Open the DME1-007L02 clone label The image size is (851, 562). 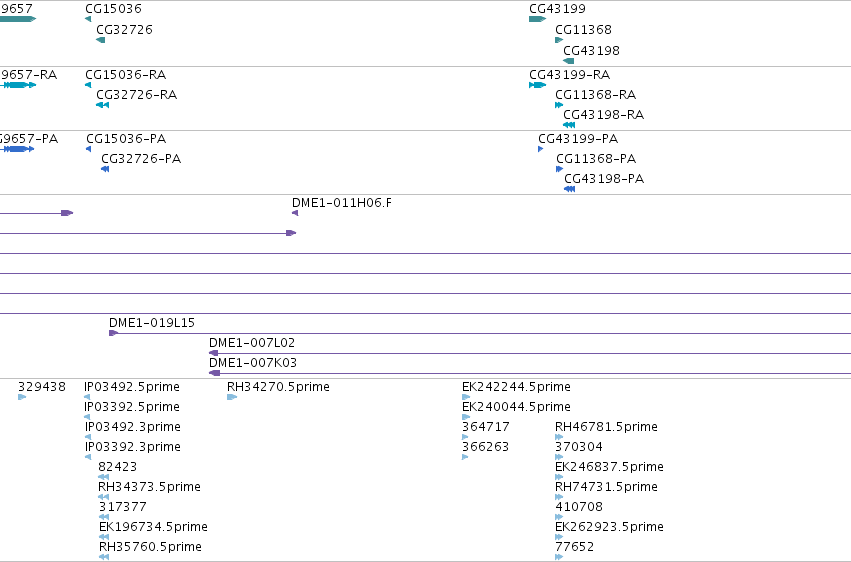tap(252, 342)
